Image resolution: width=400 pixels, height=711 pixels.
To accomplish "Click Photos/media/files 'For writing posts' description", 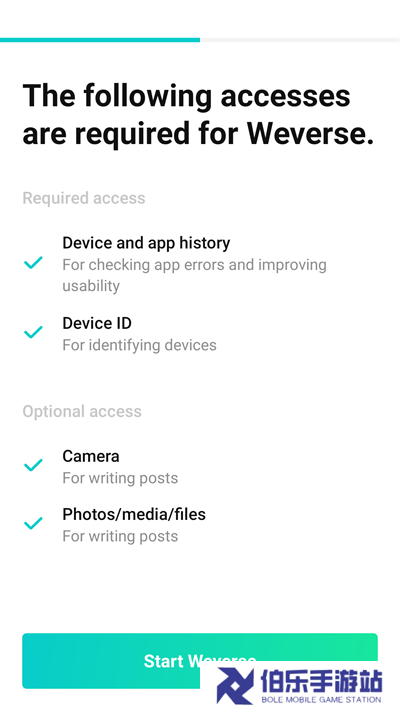I will pos(120,536).
